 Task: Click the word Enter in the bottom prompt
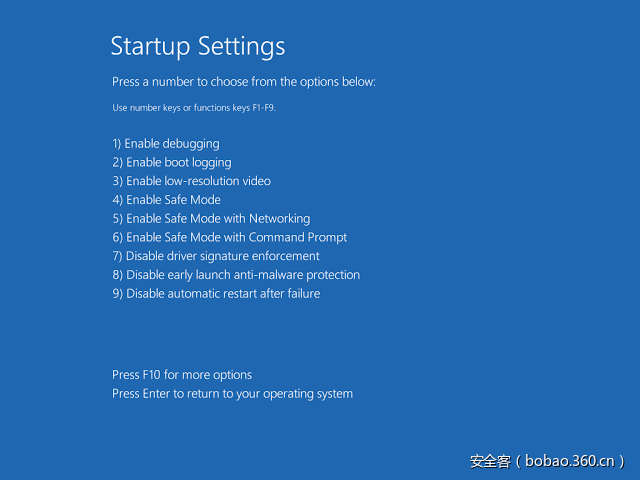[x=158, y=394]
